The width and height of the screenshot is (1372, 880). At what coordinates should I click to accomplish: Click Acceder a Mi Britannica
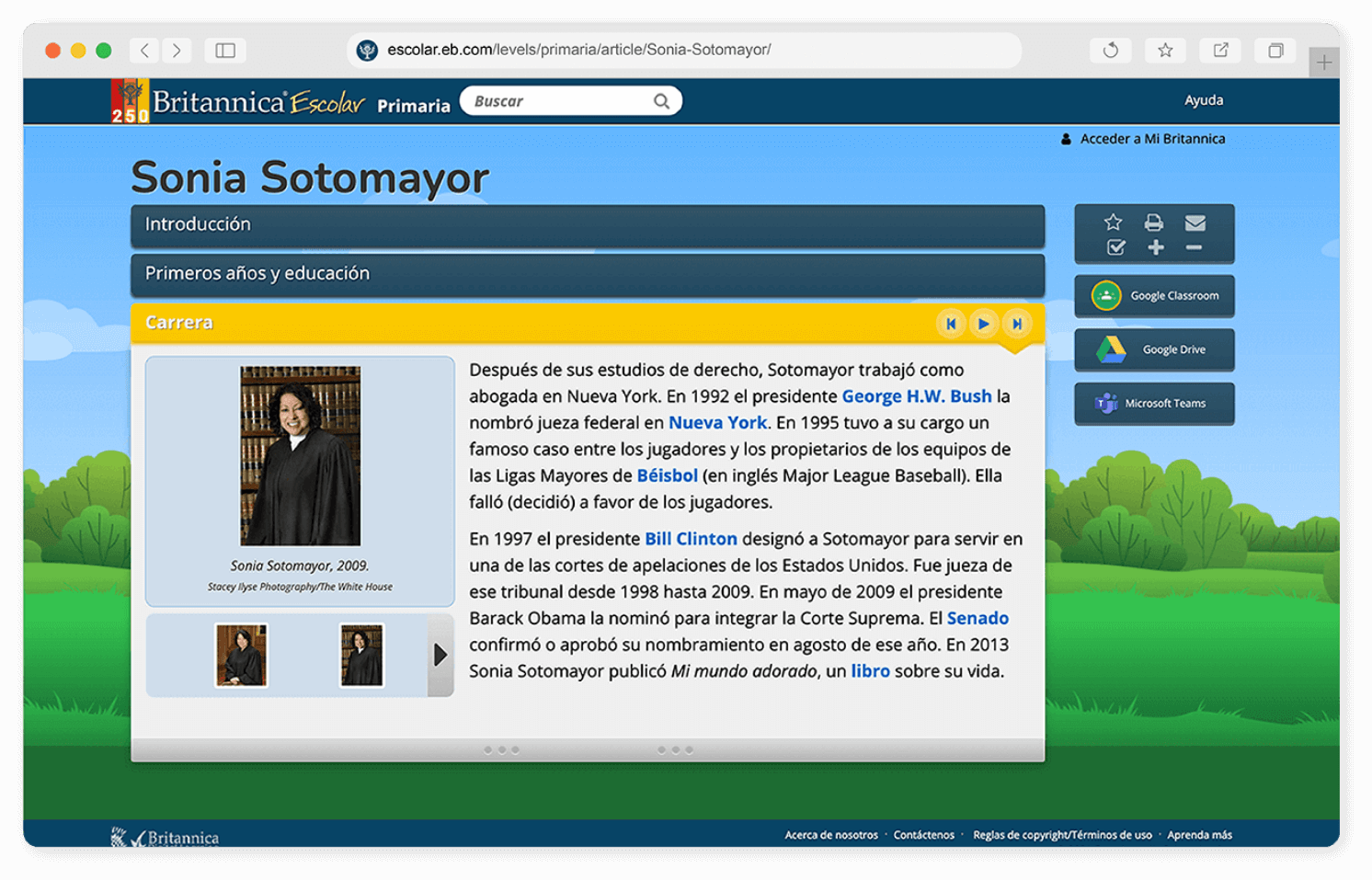(1142, 139)
